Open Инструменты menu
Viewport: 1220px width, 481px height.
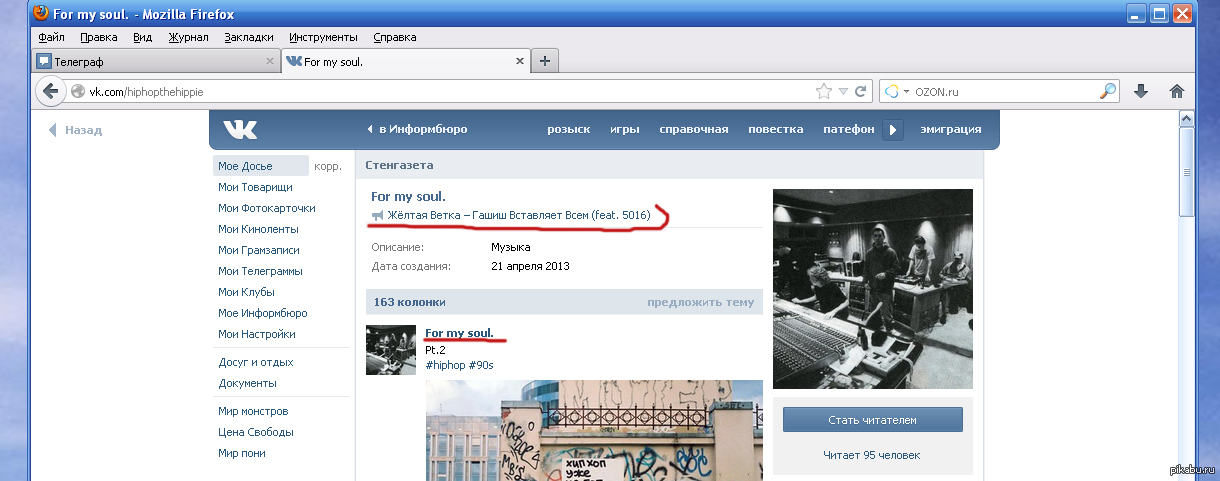[324, 37]
